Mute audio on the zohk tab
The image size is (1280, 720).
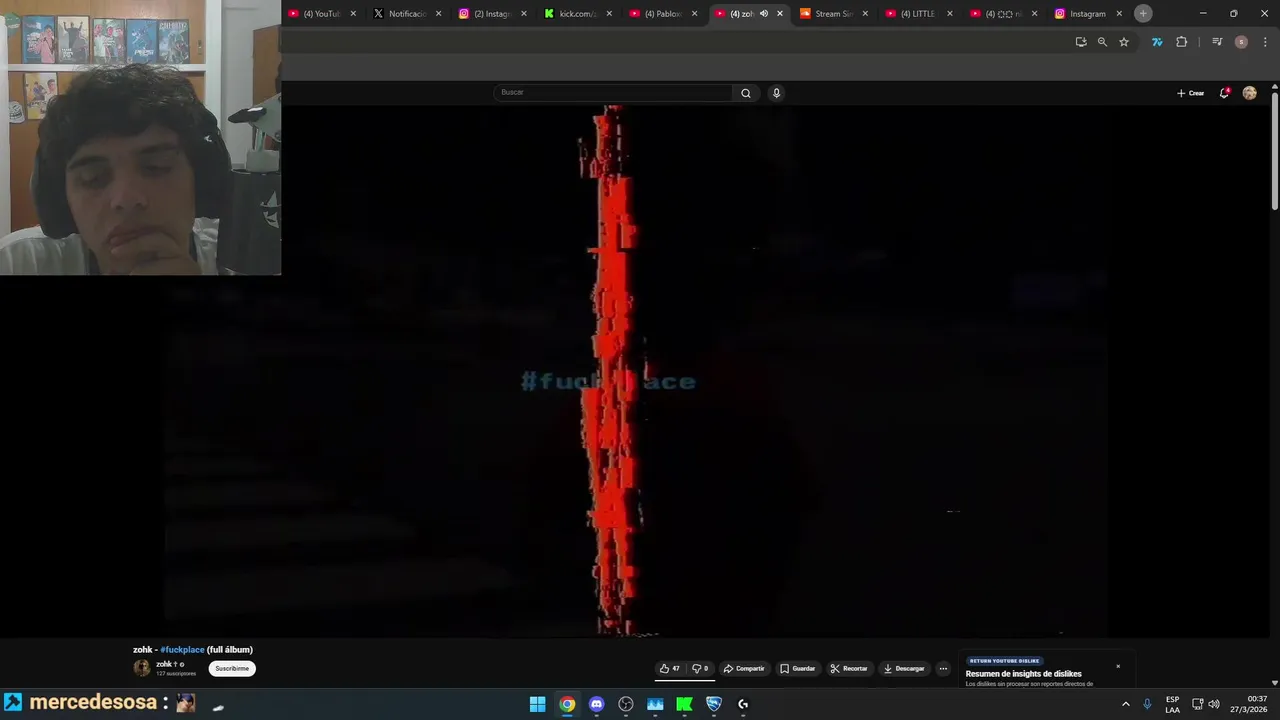[764, 14]
